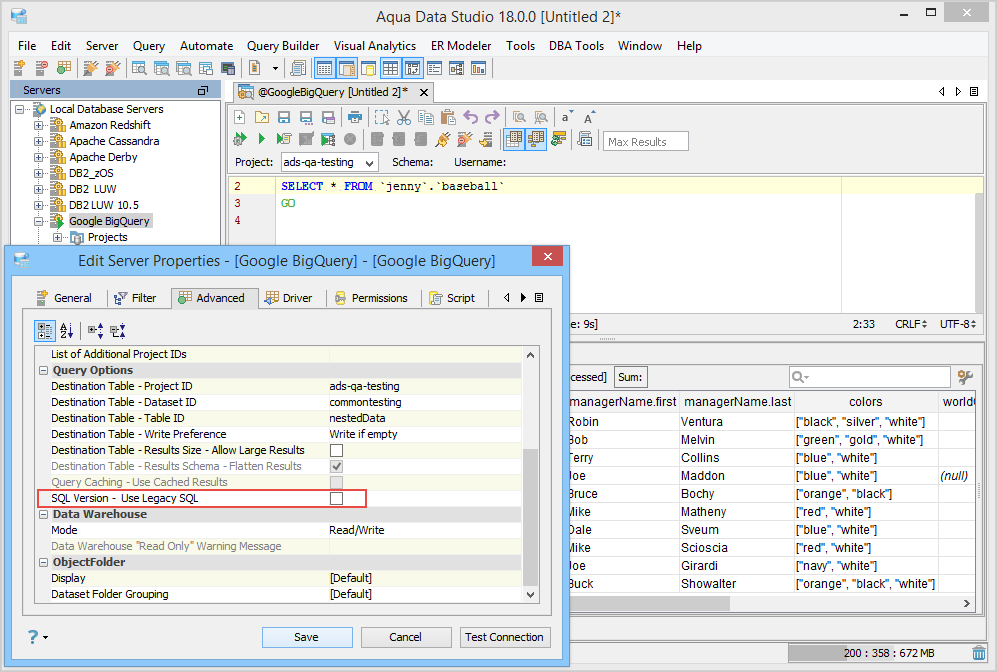Click the wrench icon beside results search
The width and height of the screenshot is (997, 672).
[965, 377]
